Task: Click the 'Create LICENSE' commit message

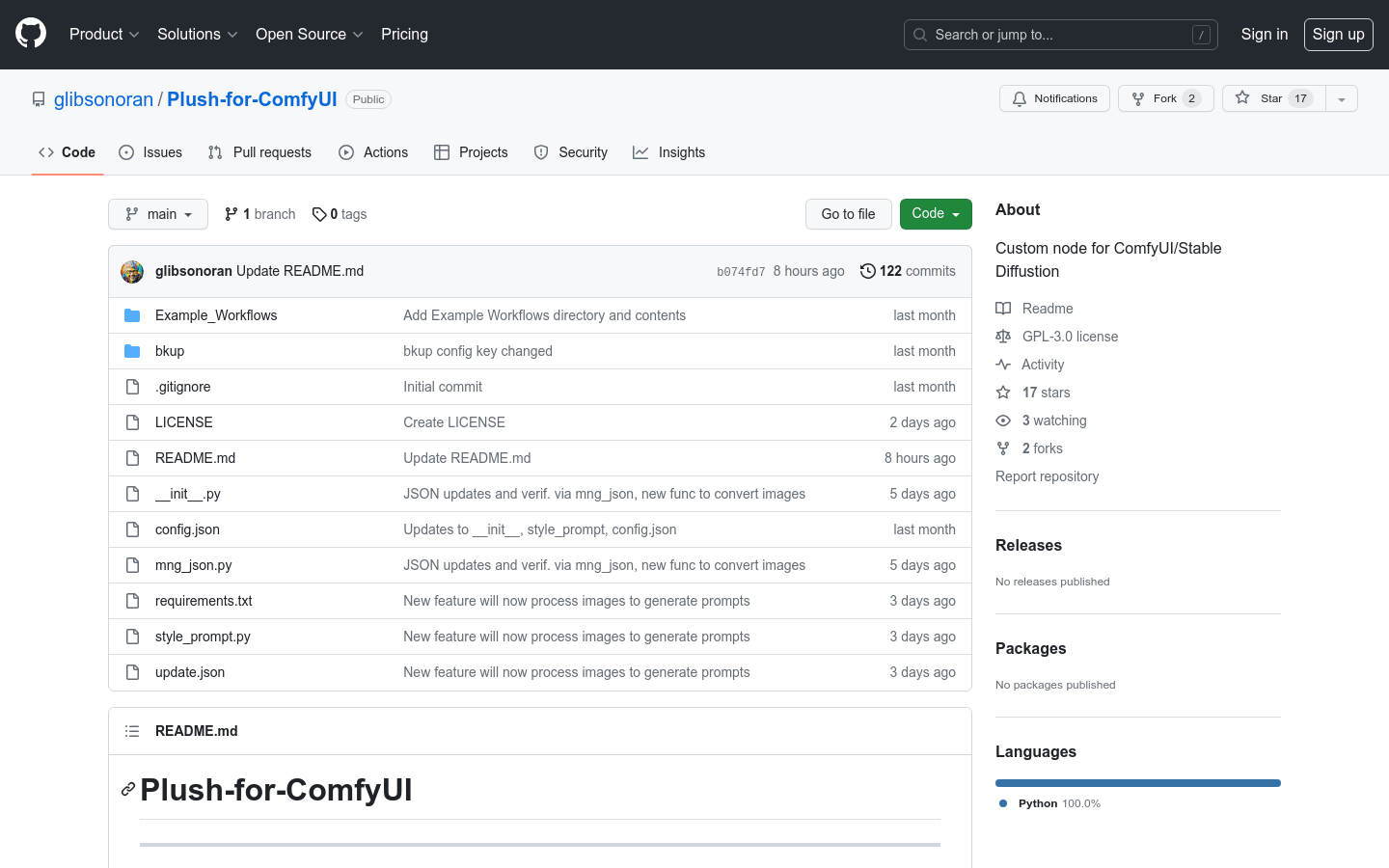Action: click(454, 422)
